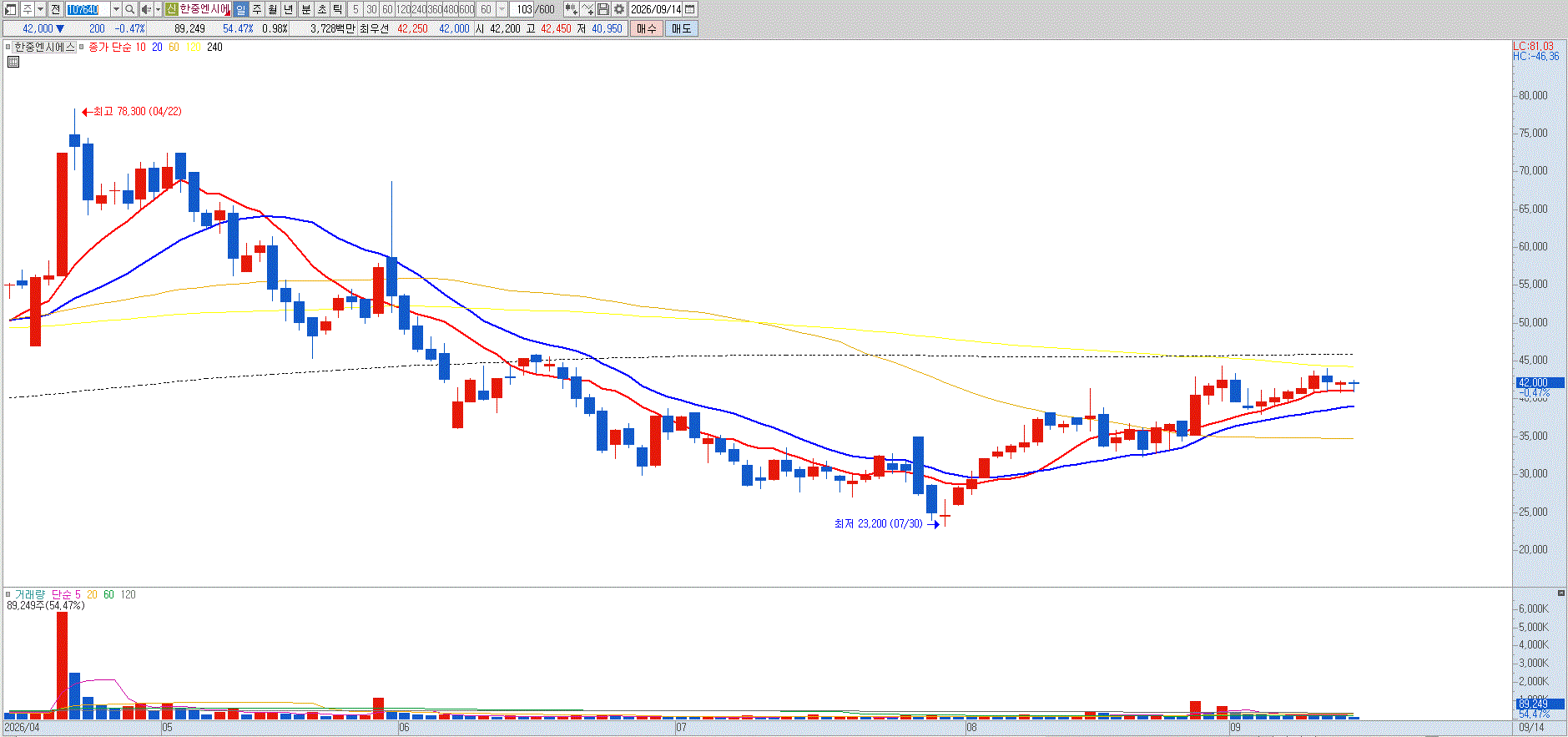1568x737 pixels.
Task: Open chart settings gear icon
Action: click(619, 9)
